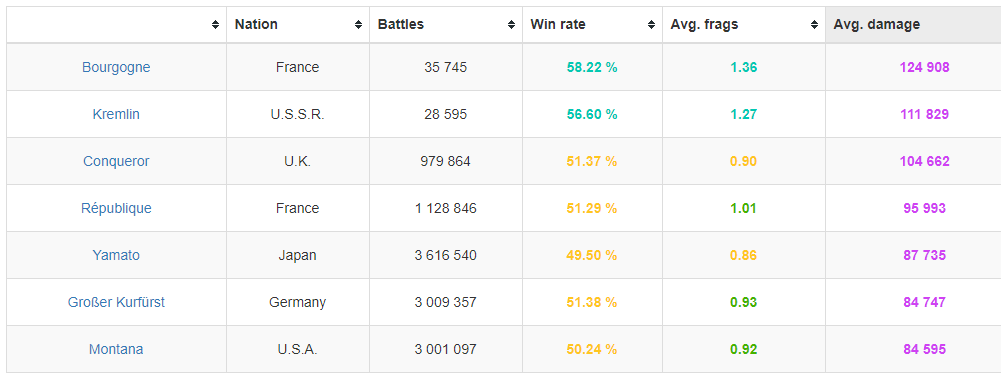The height and width of the screenshot is (385, 1001).
Task: Click sort arrows in Win rate header
Action: [x=651, y=25]
